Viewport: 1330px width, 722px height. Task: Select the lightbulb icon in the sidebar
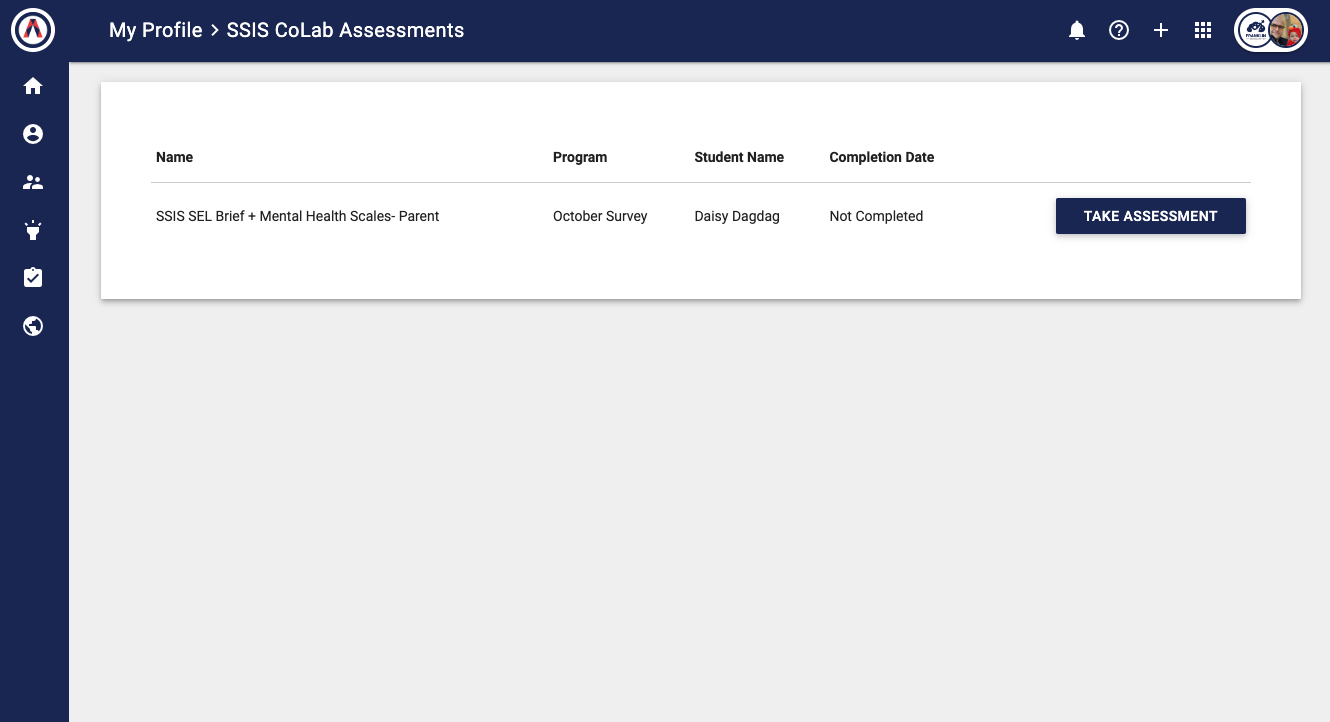[x=33, y=230]
